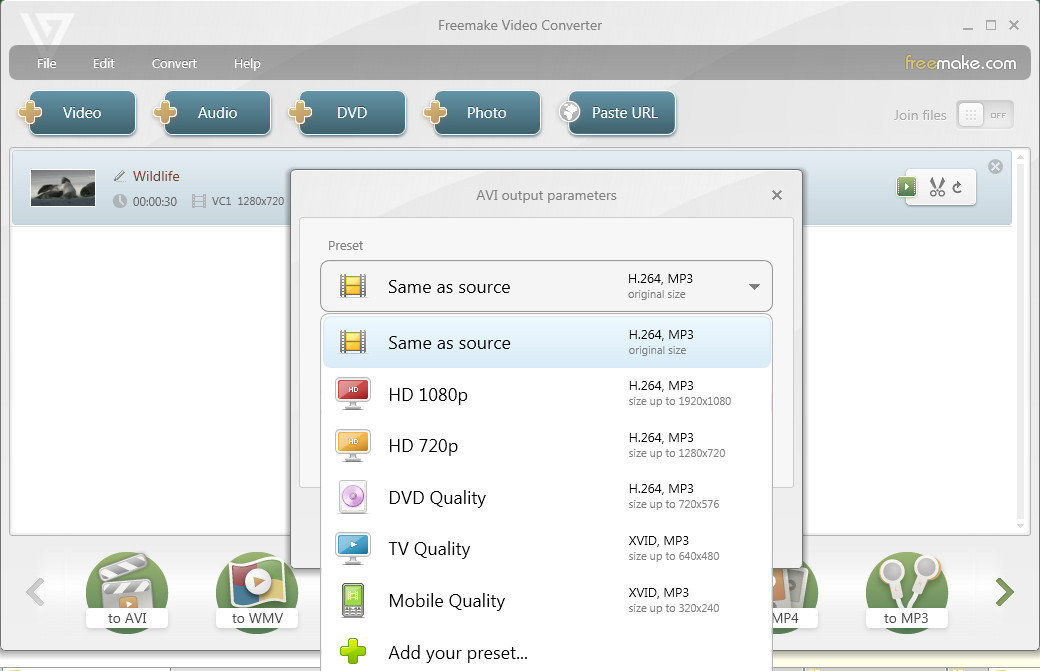Click the Wildlife file name

point(156,176)
